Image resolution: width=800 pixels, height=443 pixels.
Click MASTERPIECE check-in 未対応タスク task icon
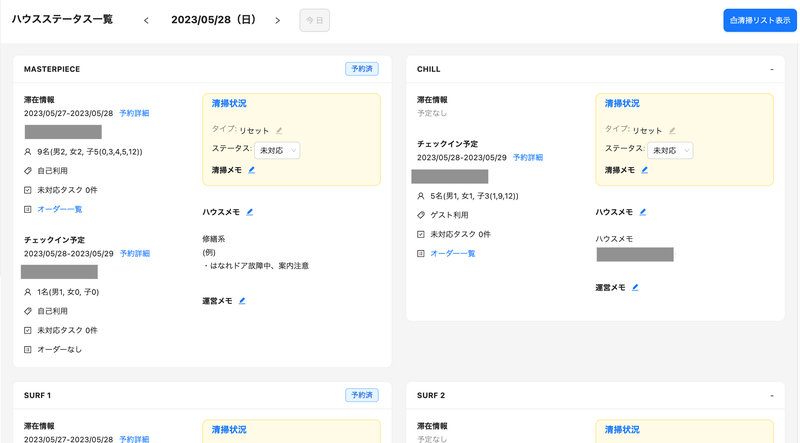[28, 331]
